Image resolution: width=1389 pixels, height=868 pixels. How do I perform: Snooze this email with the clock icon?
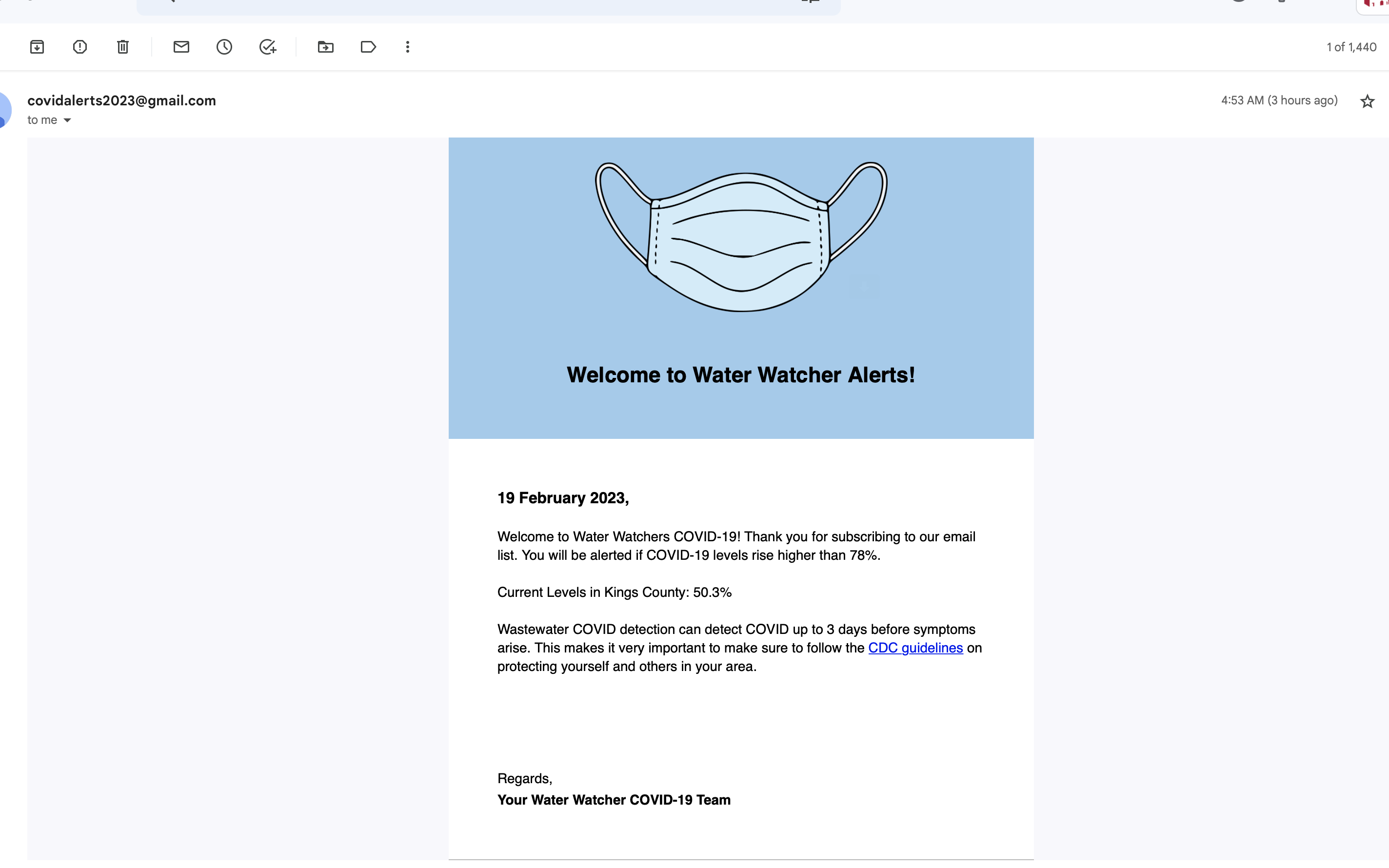(x=224, y=47)
